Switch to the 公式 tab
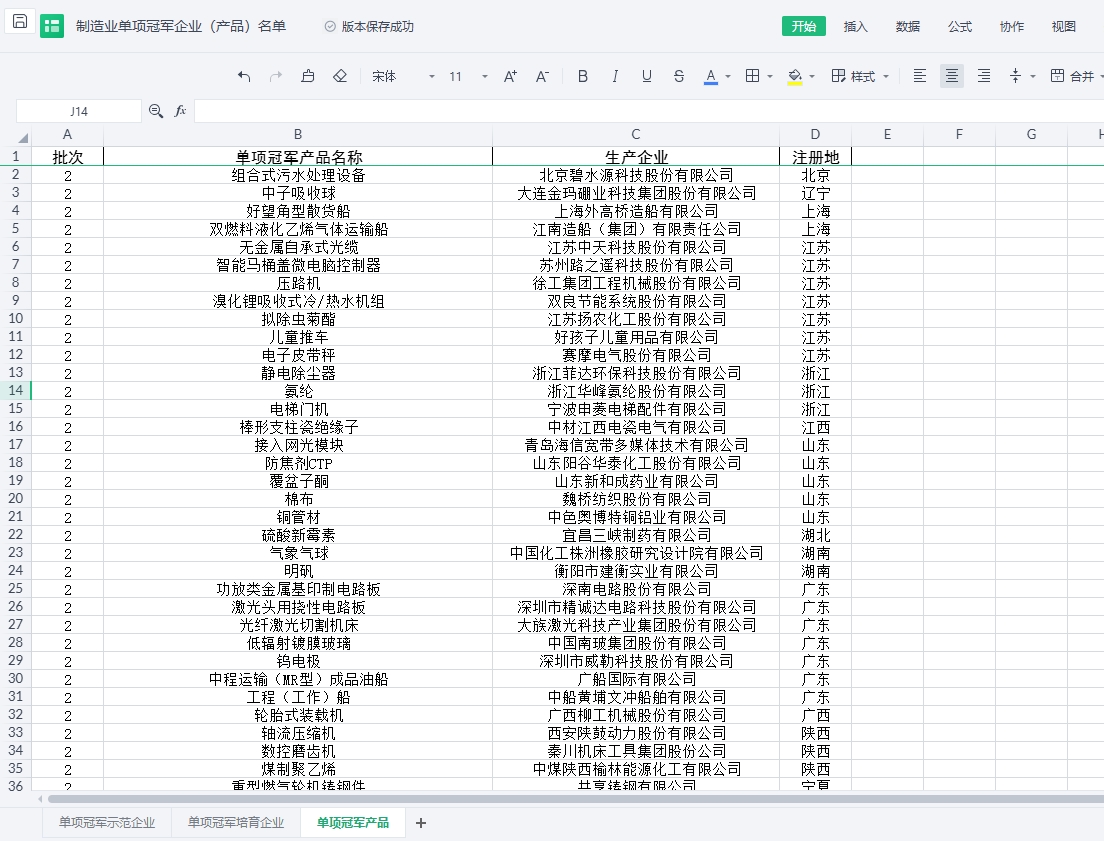The height and width of the screenshot is (841, 1104). pyautogui.click(x=960, y=27)
